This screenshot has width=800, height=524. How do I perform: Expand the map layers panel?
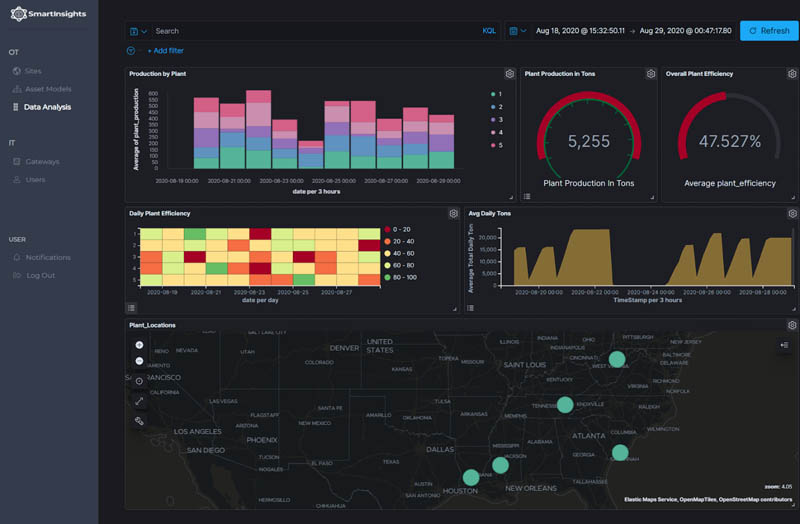(784, 345)
